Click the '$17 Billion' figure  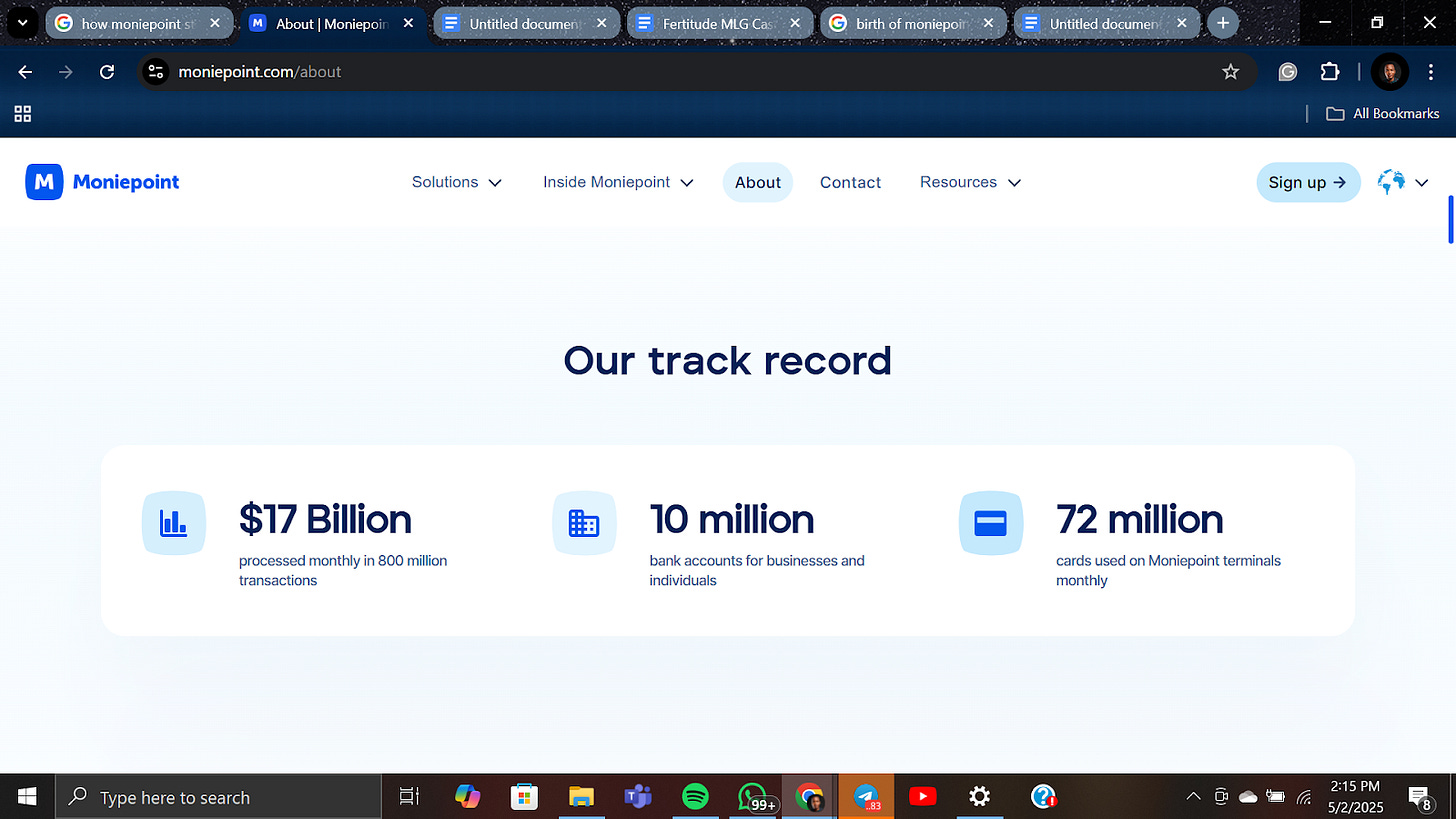point(325,519)
